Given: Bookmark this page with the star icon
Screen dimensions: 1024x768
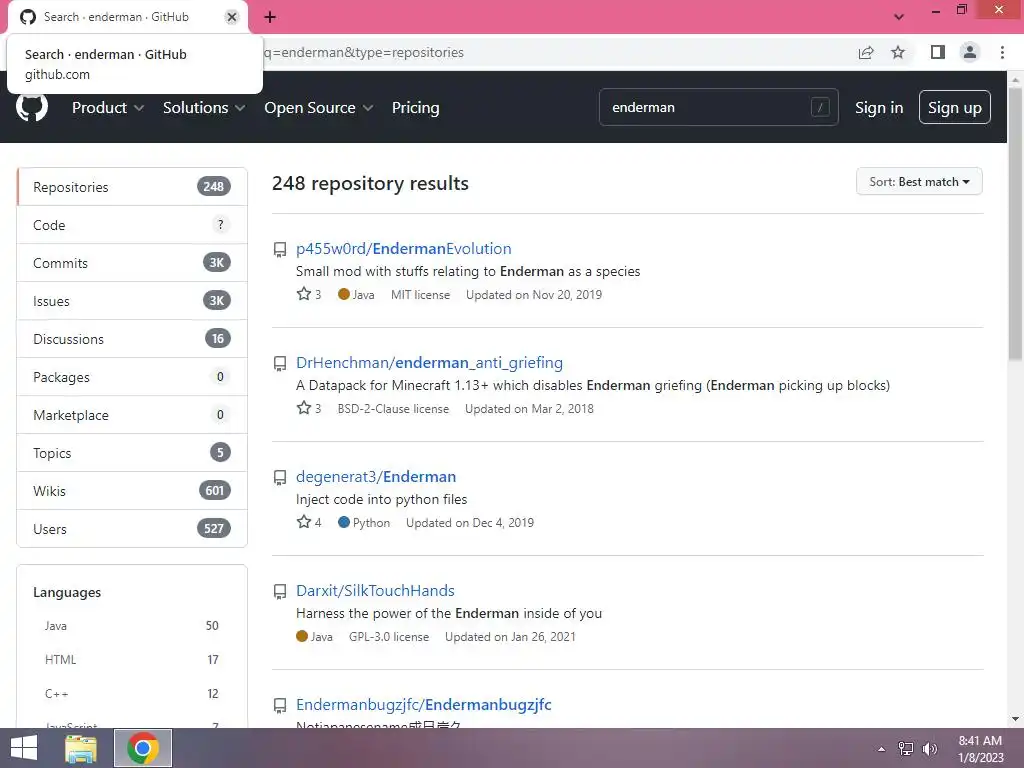Looking at the screenshot, I should tap(898, 52).
